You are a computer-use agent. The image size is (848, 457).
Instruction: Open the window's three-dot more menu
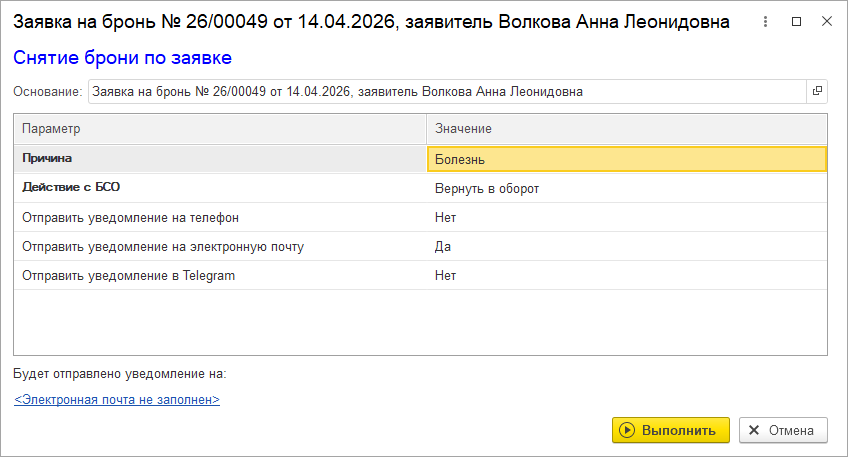tap(765, 22)
